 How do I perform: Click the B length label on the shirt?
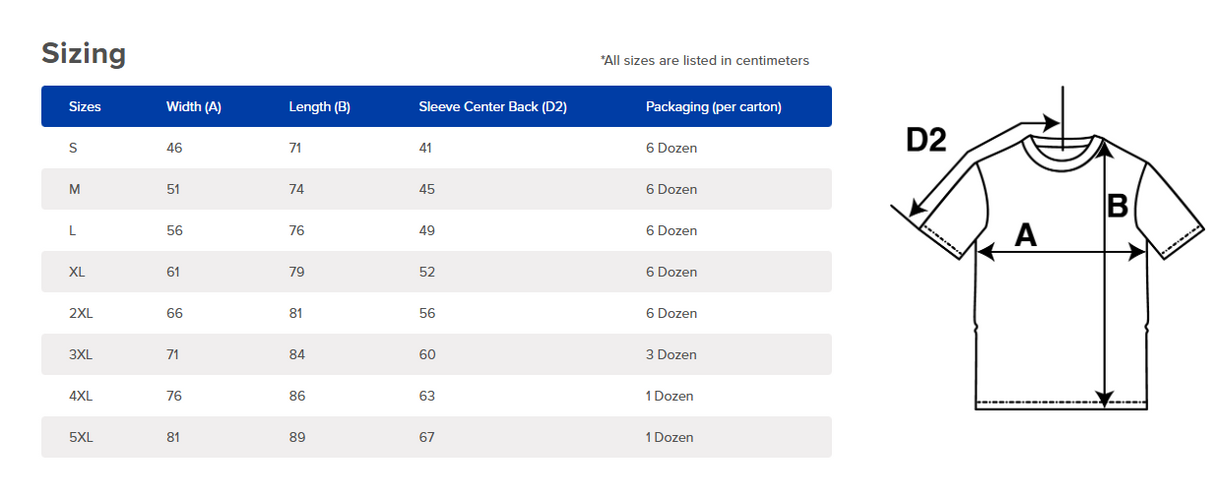(x=1117, y=207)
